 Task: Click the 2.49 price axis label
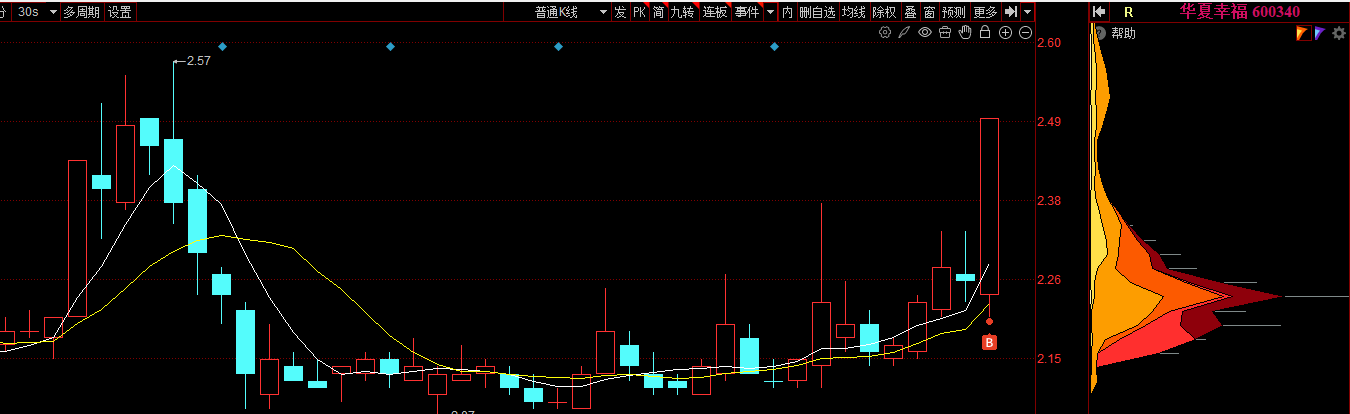[x=1049, y=122]
